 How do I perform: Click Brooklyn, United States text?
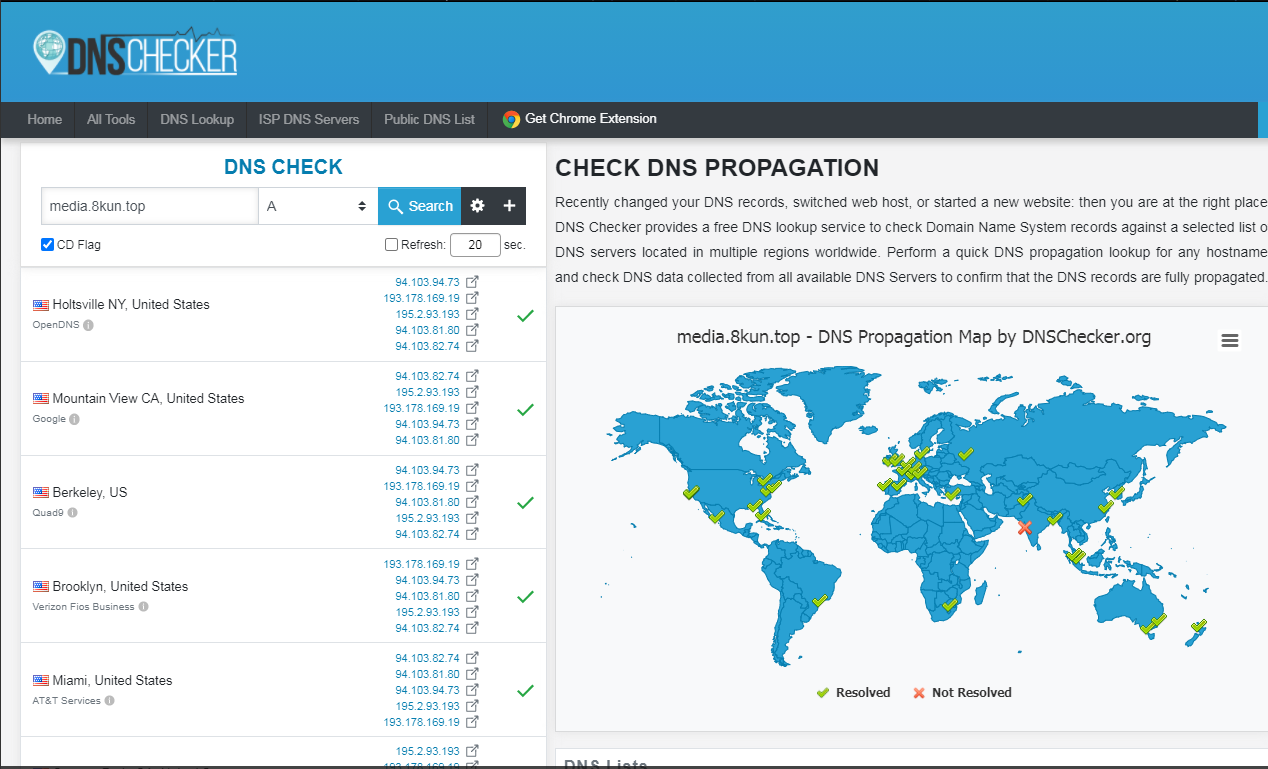click(120, 586)
